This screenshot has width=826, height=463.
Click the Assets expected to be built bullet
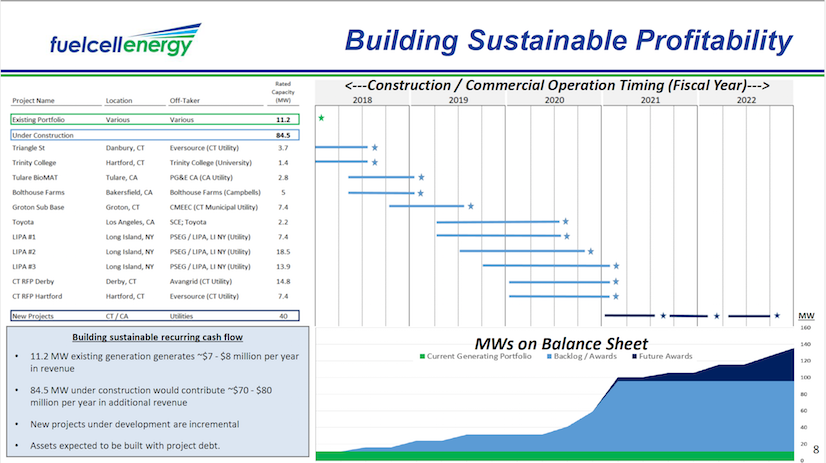point(125,446)
